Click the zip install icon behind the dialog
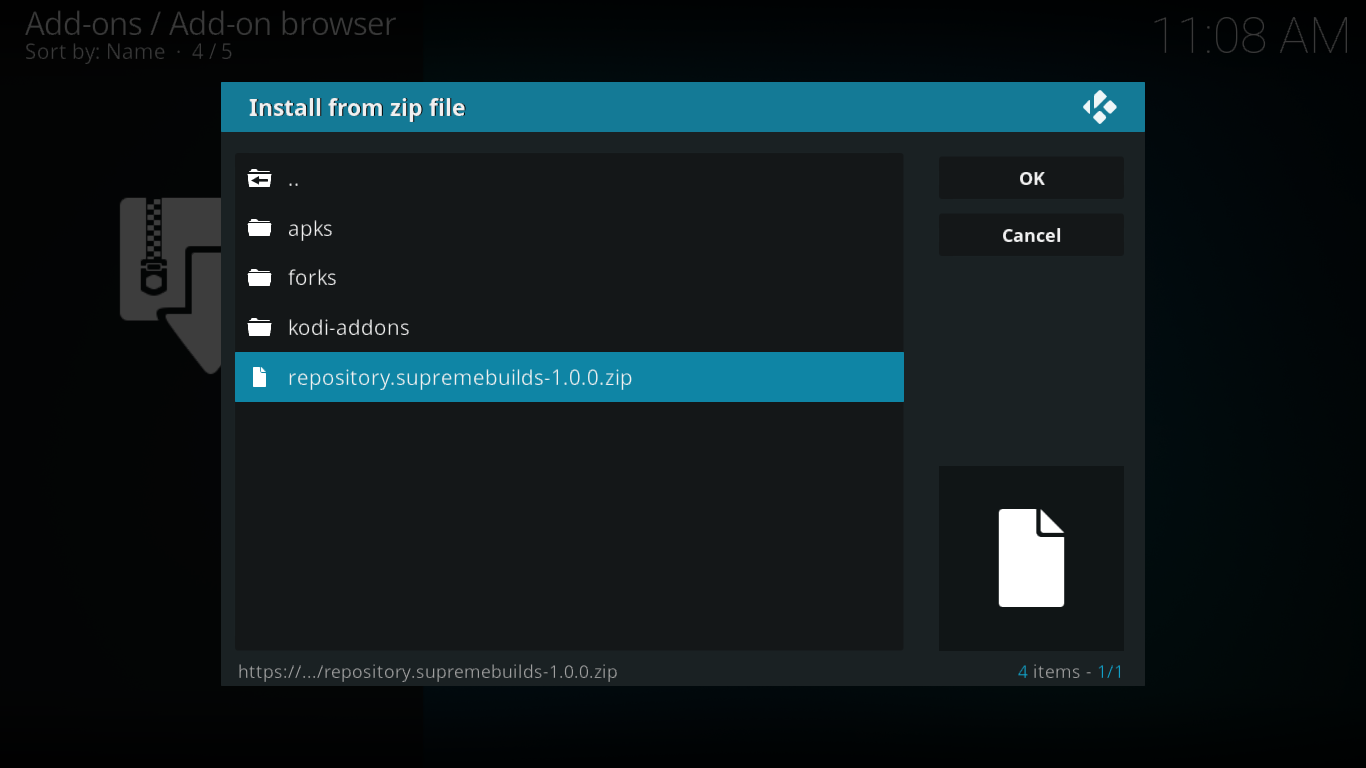 (170, 285)
